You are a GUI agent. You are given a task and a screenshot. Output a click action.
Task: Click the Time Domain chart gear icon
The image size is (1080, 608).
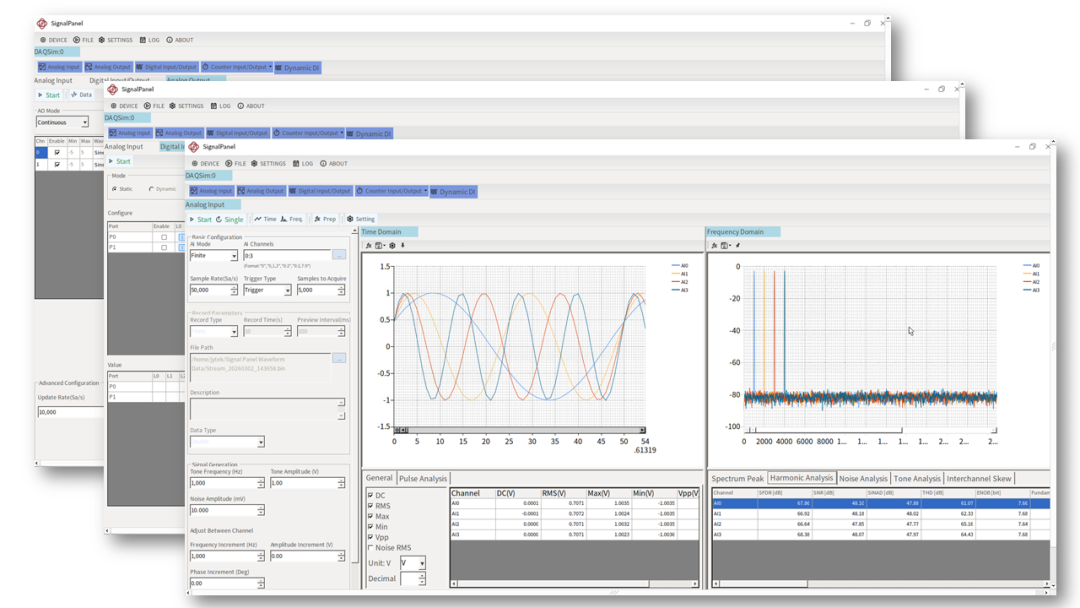click(x=392, y=246)
